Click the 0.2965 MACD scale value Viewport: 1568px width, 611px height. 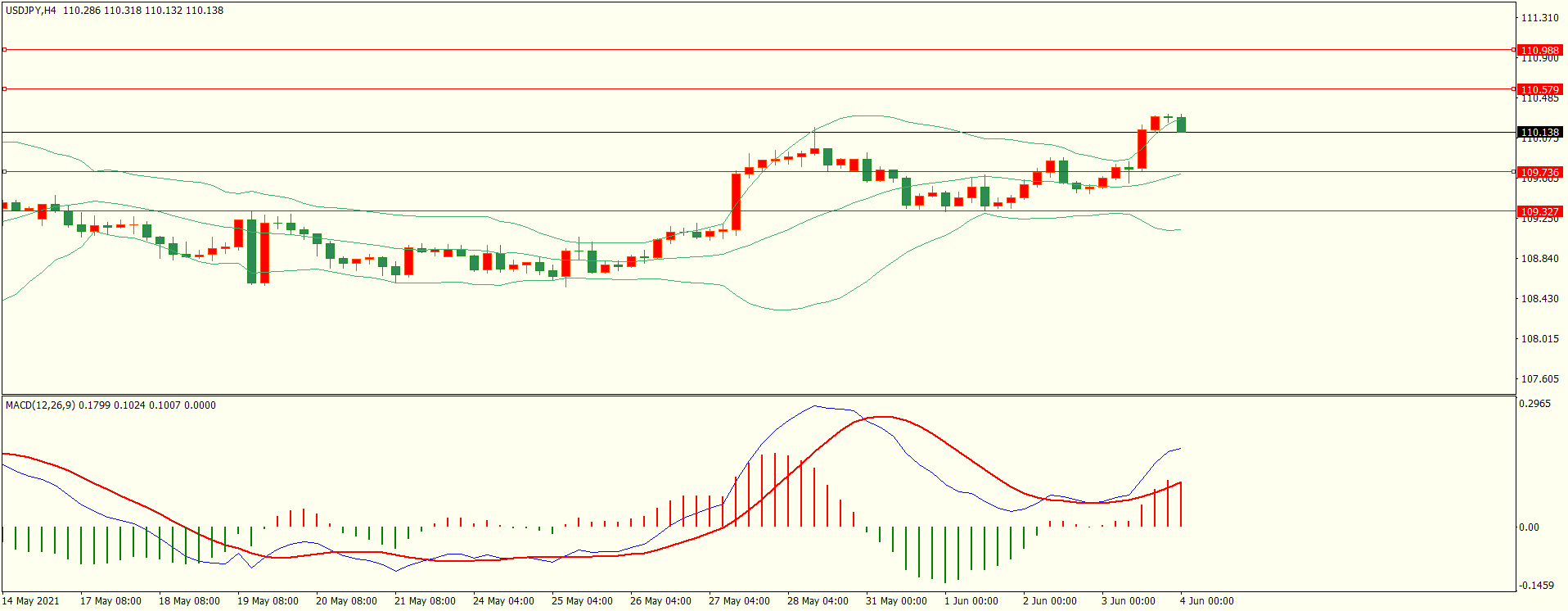(x=1534, y=404)
